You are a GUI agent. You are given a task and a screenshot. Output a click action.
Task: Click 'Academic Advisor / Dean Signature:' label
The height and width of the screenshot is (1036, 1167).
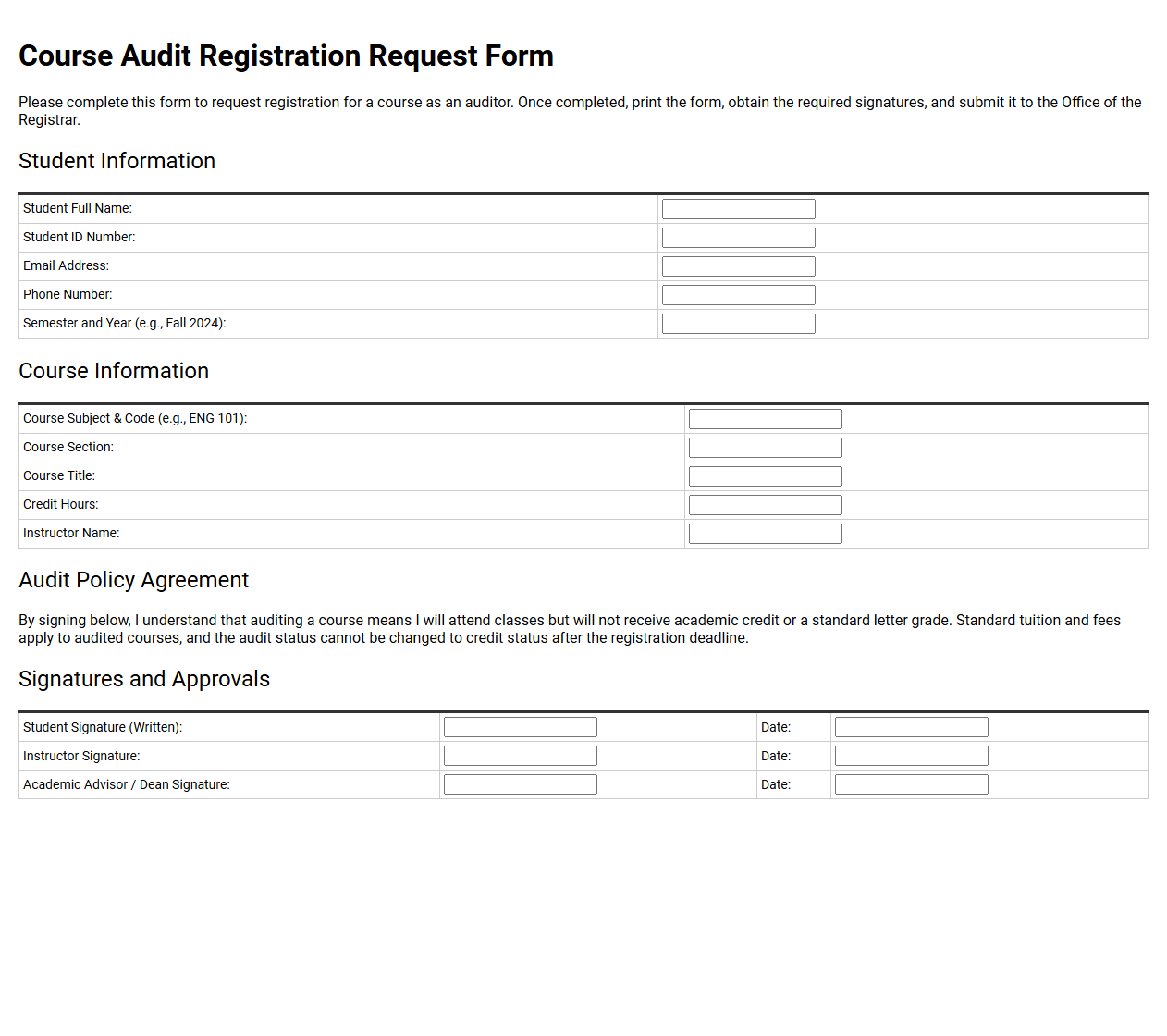point(127,785)
